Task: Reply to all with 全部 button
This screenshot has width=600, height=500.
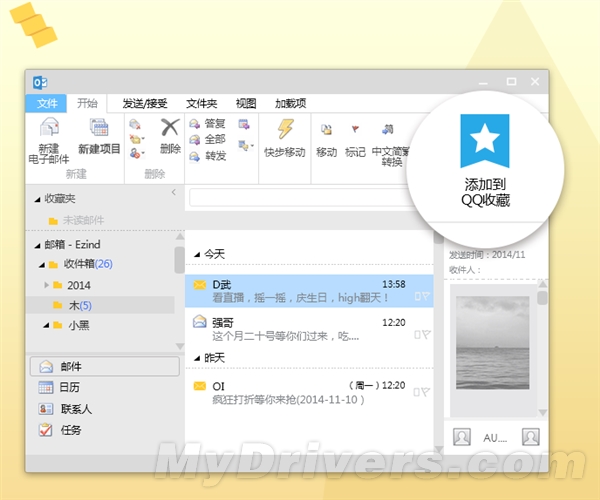Action: [208, 140]
